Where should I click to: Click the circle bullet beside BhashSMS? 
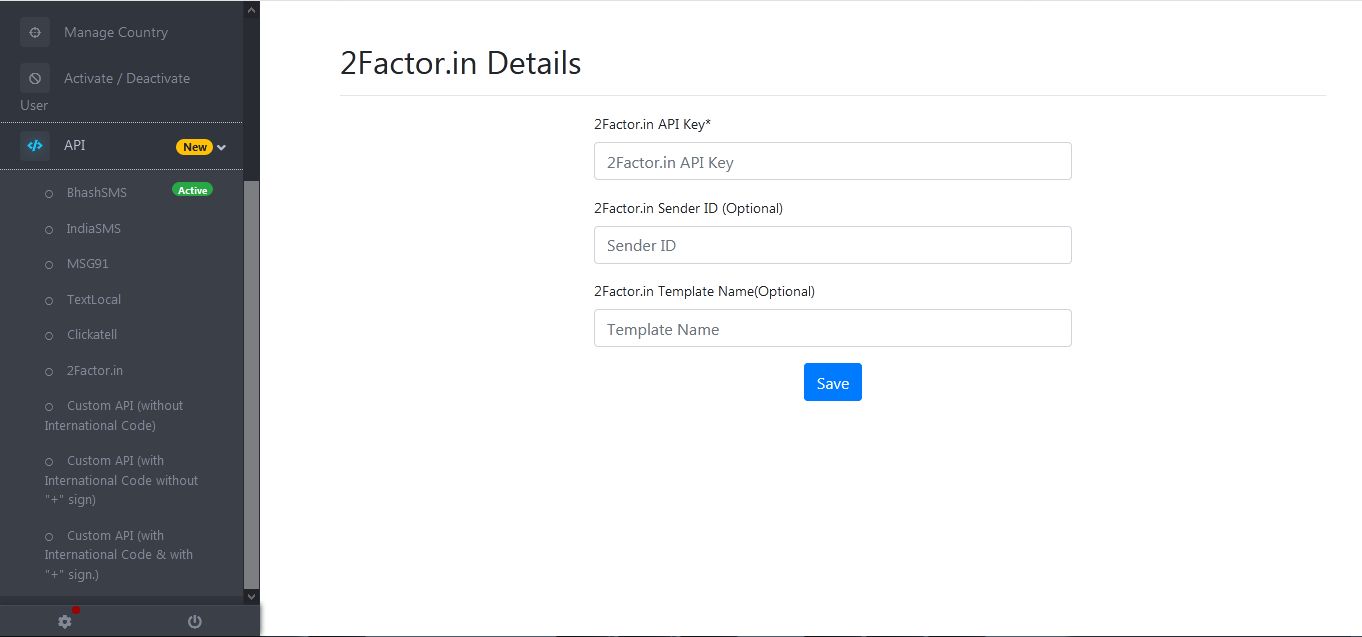(49, 193)
